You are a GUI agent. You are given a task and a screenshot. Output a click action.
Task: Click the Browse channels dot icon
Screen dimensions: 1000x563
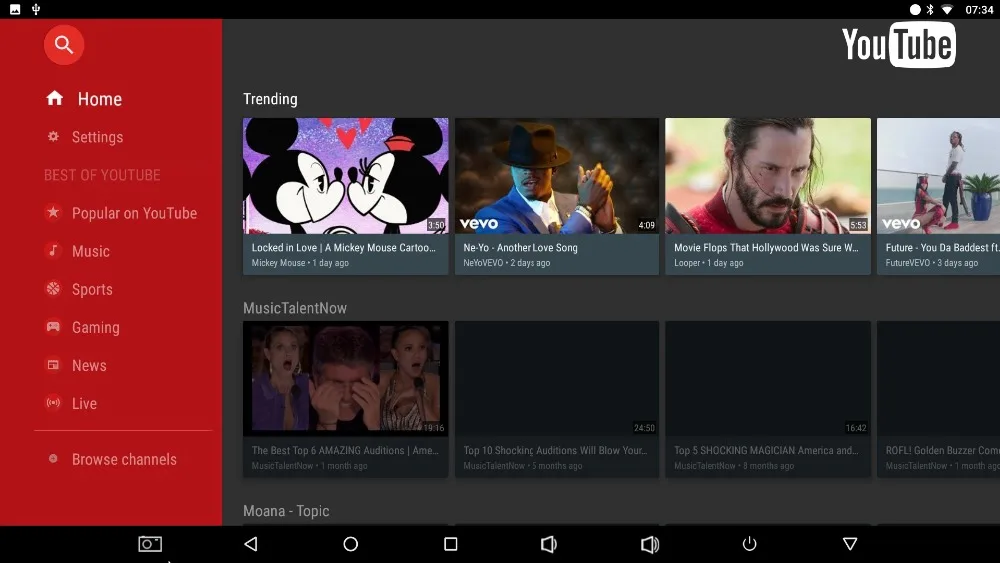pos(54,458)
